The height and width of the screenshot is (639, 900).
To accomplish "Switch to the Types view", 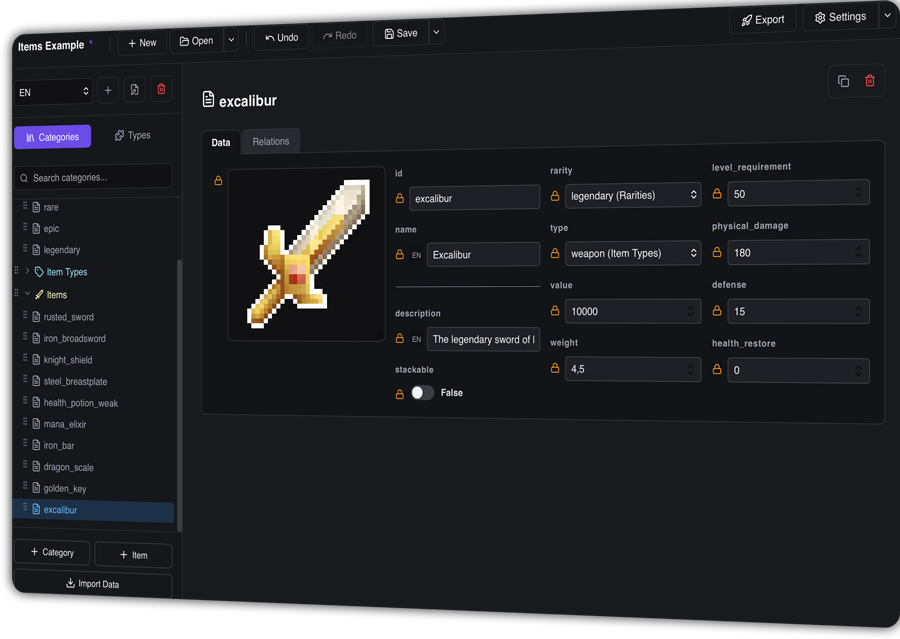I will [133, 135].
